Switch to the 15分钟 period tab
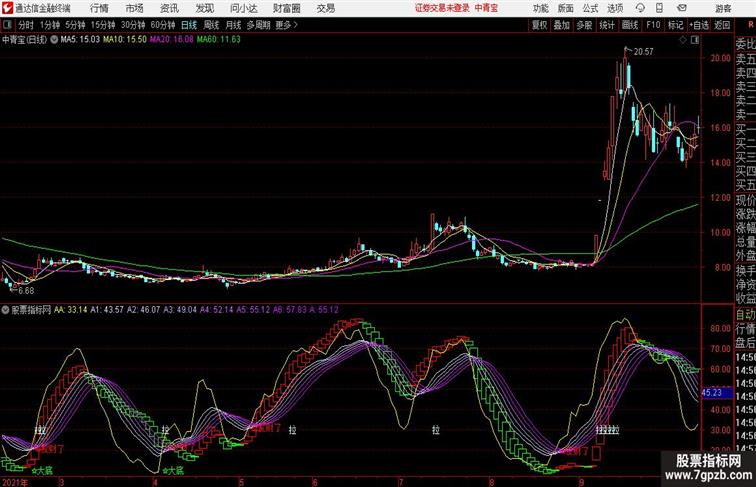 click(103, 25)
